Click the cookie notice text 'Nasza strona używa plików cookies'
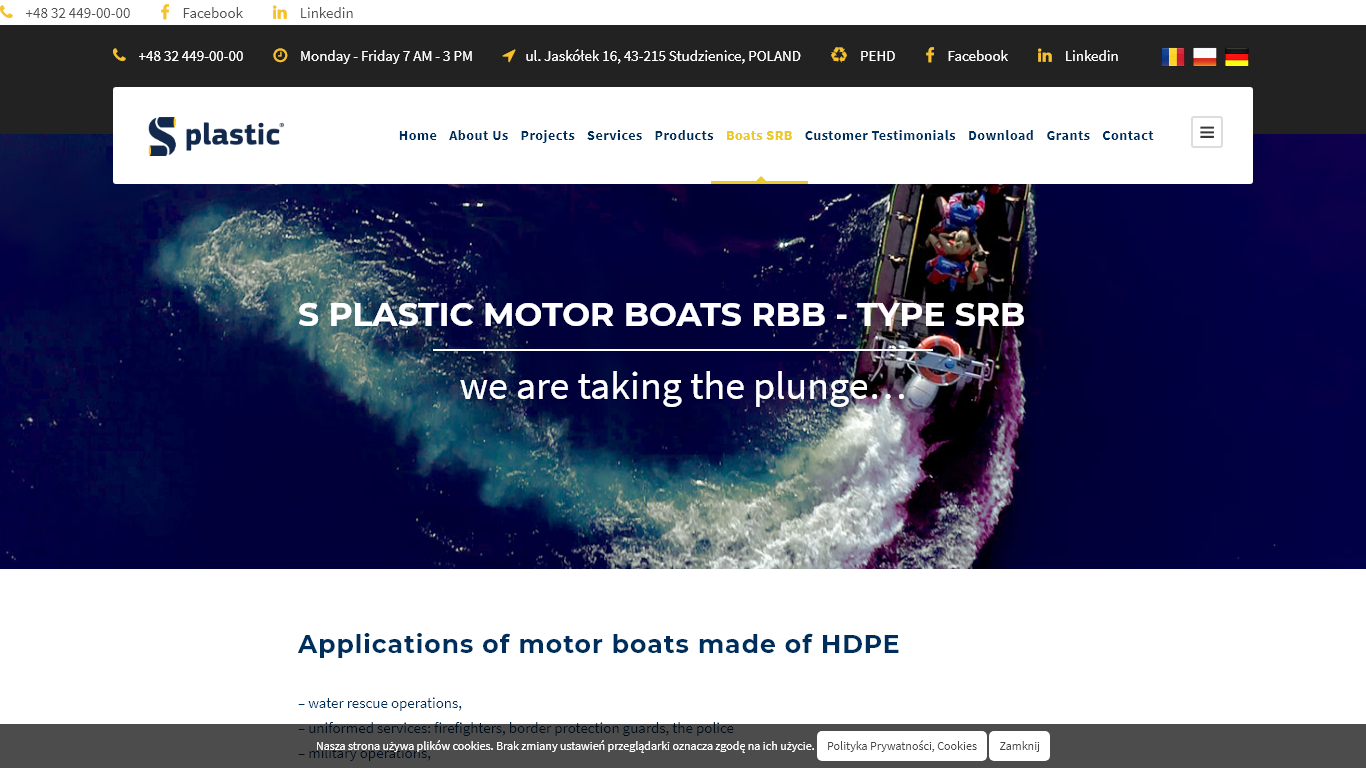The height and width of the screenshot is (768, 1366). 565,746
